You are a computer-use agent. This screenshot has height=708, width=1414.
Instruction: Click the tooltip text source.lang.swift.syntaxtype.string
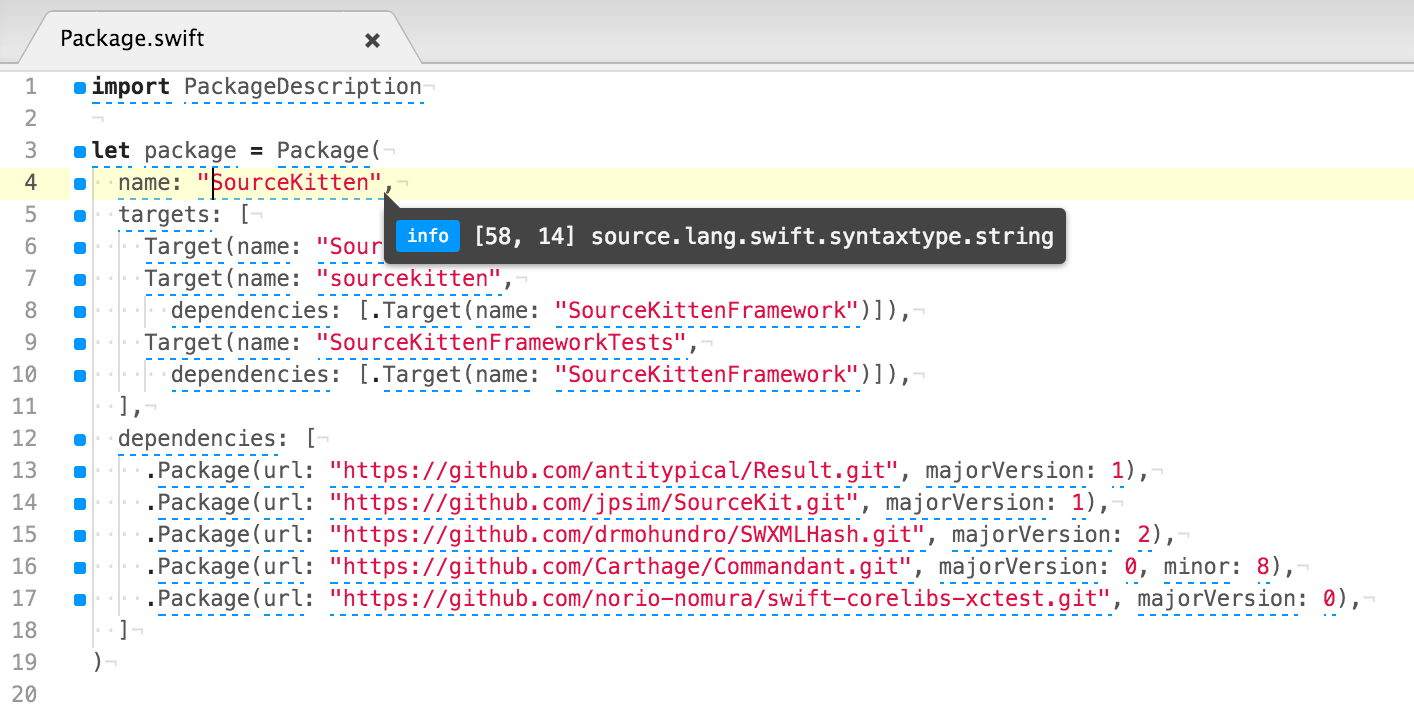pos(822,237)
